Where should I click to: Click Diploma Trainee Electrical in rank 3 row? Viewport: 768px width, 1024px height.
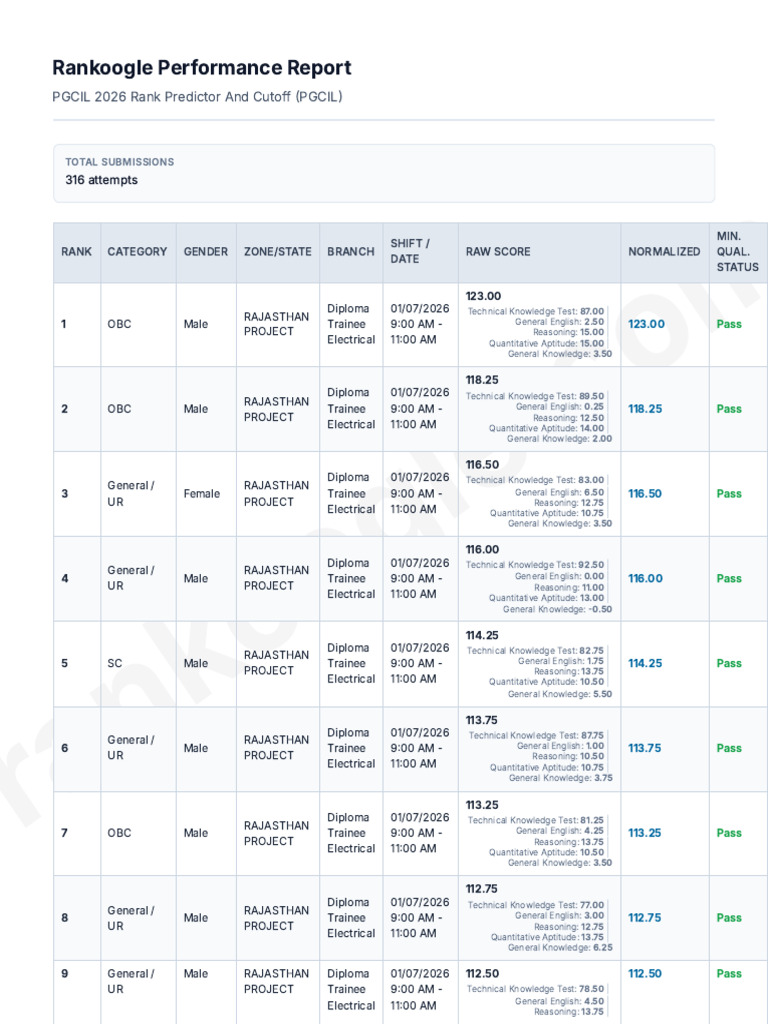click(351, 494)
